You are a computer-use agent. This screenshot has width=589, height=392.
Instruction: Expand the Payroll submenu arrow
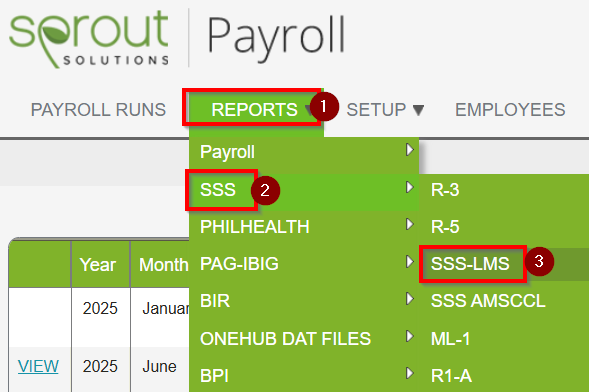[409, 150]
